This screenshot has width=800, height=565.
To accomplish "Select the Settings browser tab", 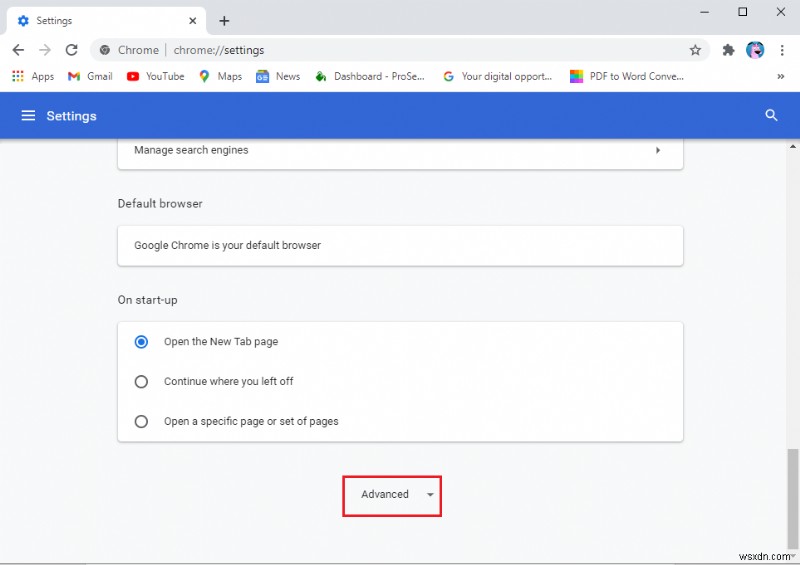I will click(107, 21).
